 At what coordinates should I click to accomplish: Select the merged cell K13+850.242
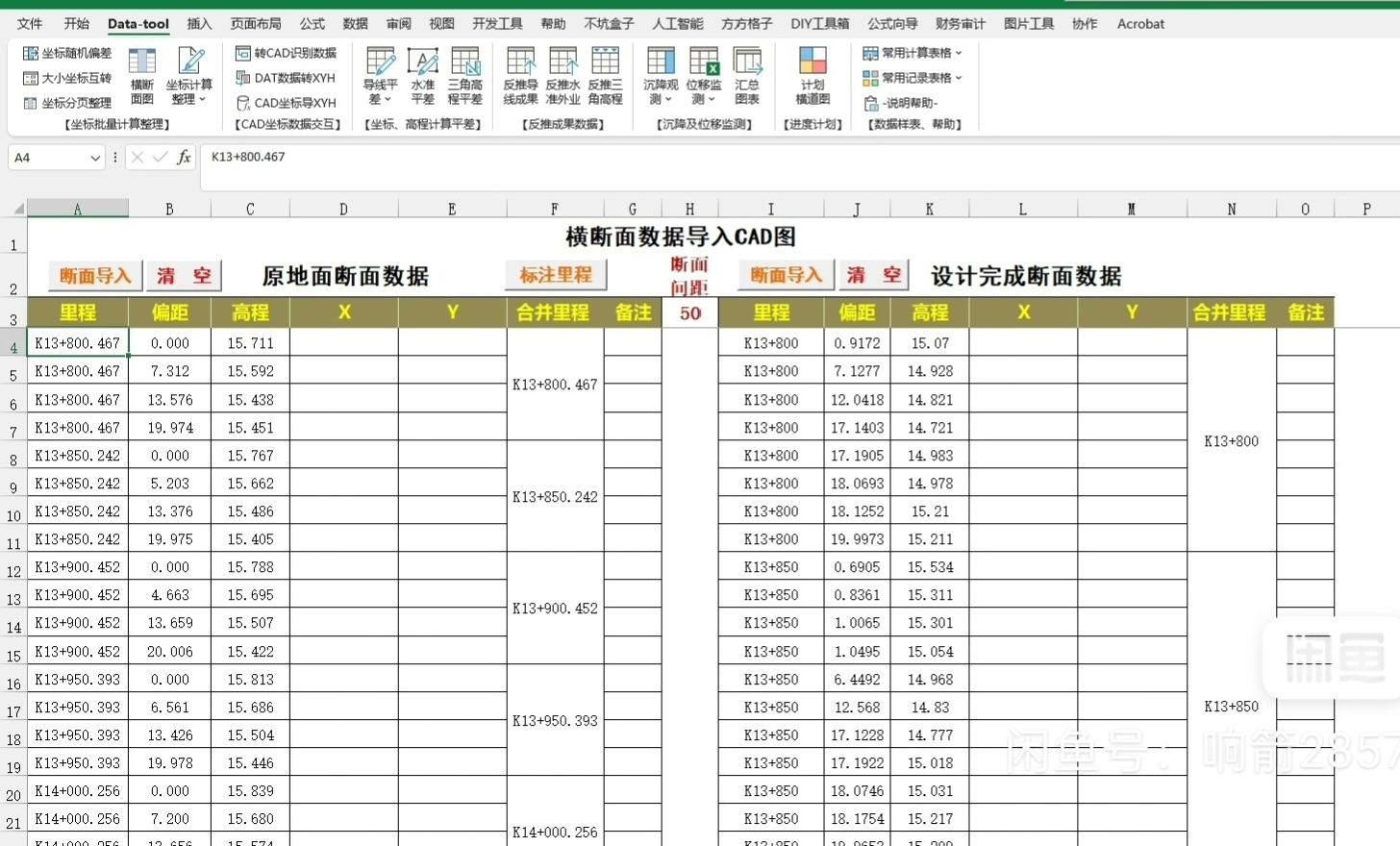(x=555, y=497)
